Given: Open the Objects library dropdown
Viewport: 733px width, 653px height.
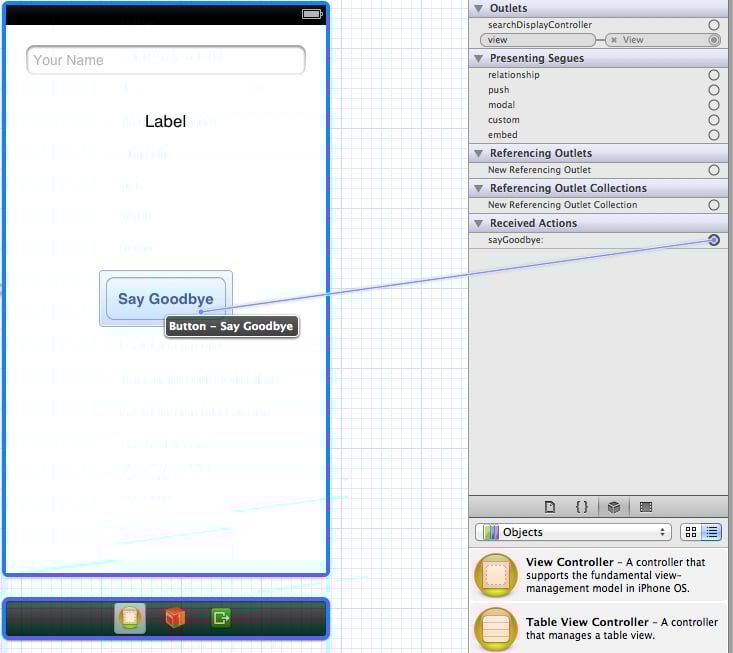Looking at the screenshot, I should point(573,532).
